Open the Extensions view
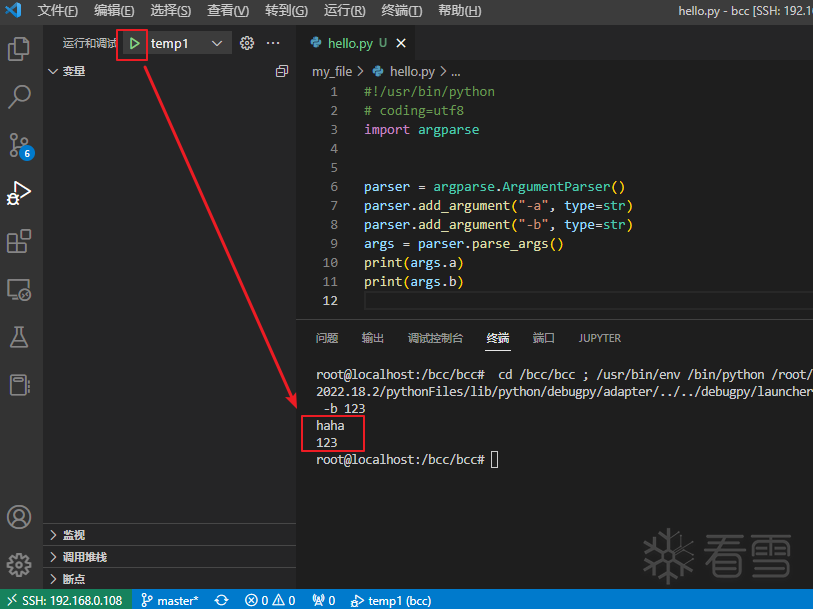 coord(19,242)
